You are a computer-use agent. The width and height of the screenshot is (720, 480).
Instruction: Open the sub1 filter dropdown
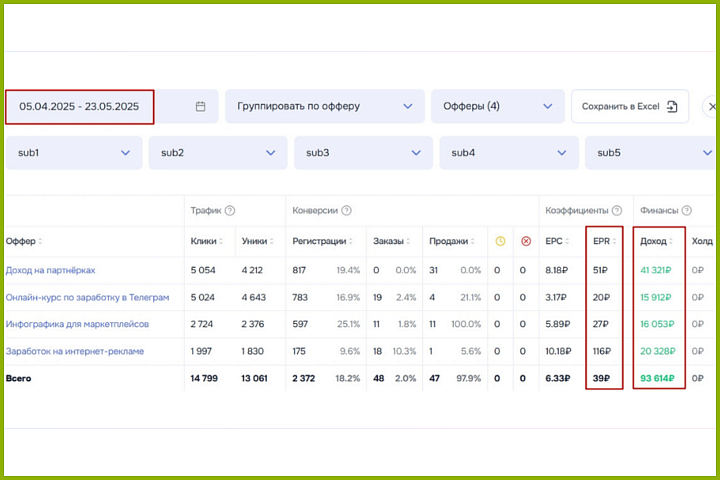pyautogui.click(x=72, y=153)
